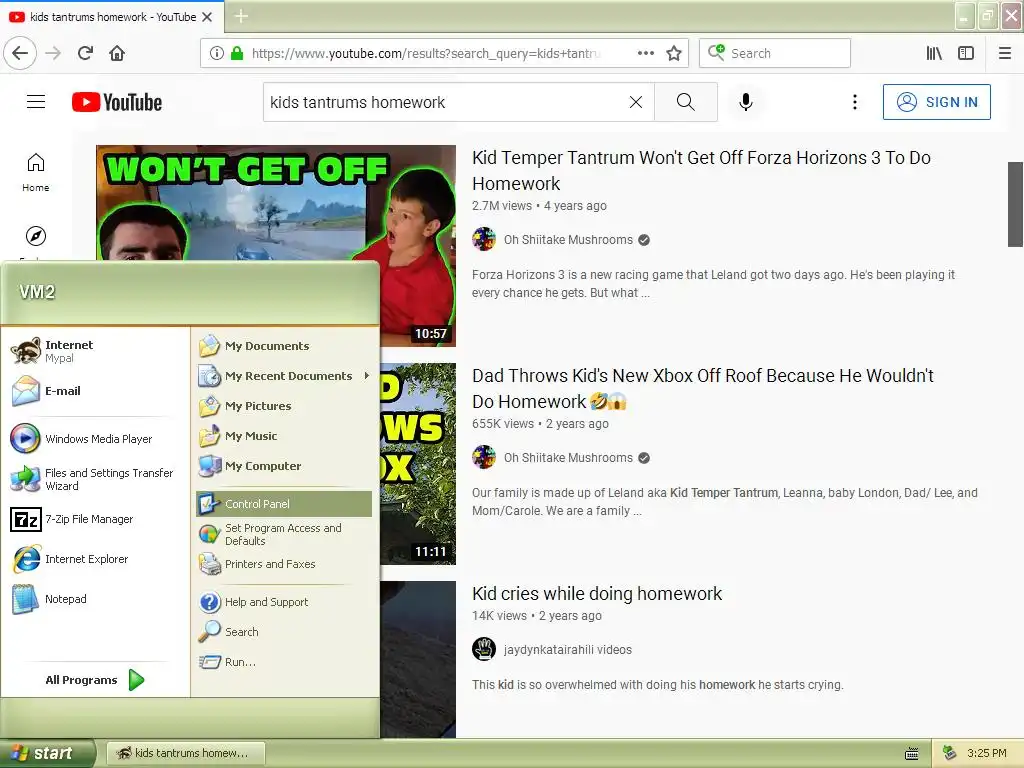This screenshot has width=1024, height=768.
Task: Open the browser library icon
Action: [934, 53]
